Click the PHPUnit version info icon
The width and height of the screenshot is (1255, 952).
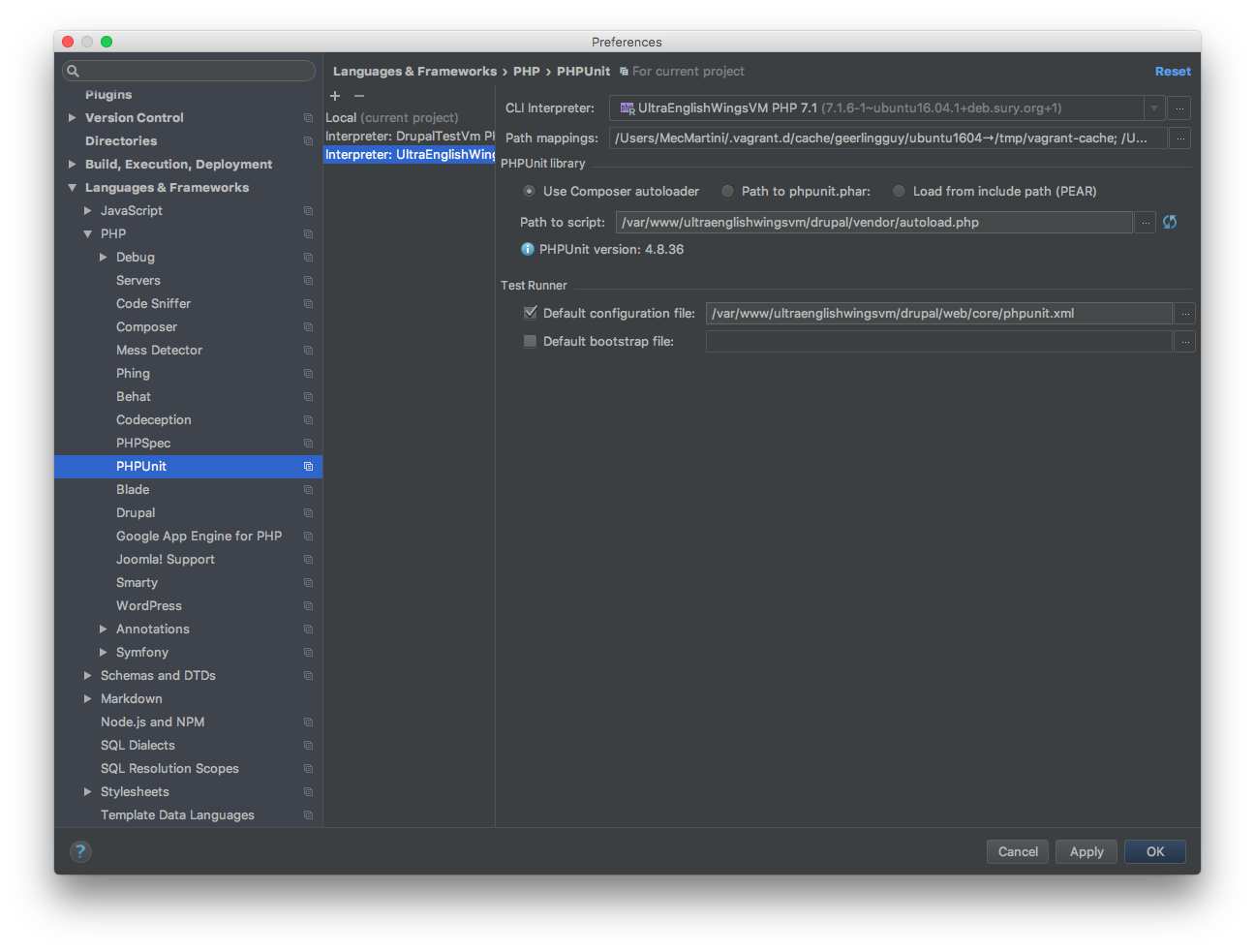[528, 250]
